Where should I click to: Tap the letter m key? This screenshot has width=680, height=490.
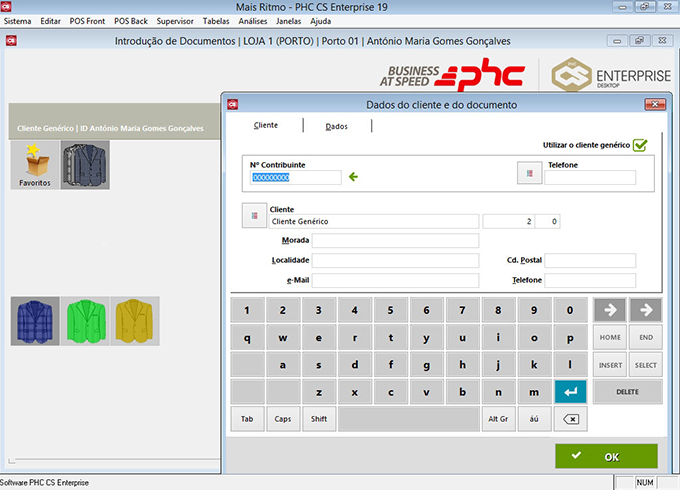point(534,392)
